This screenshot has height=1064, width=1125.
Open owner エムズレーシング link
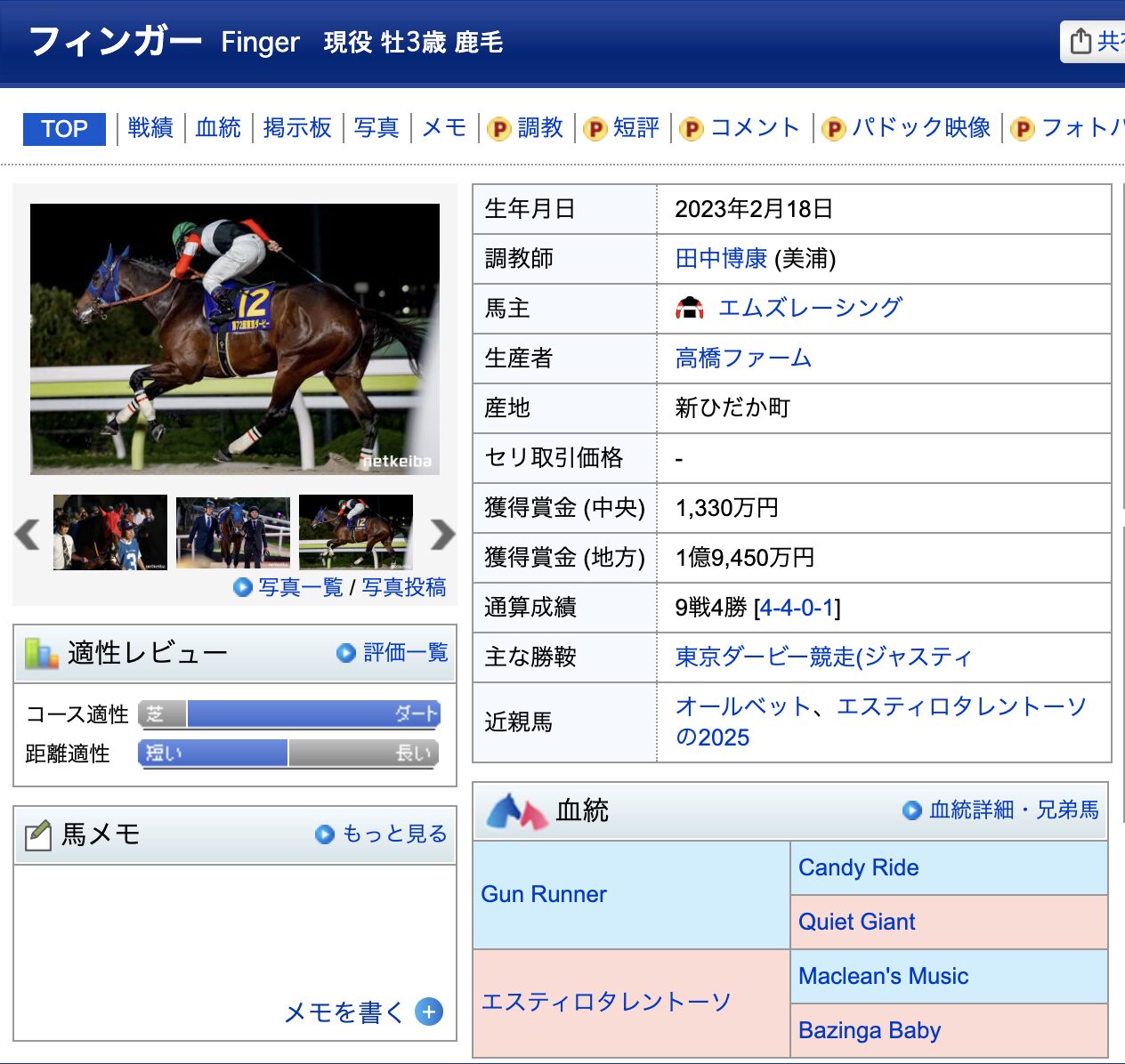tap(810, 308)
